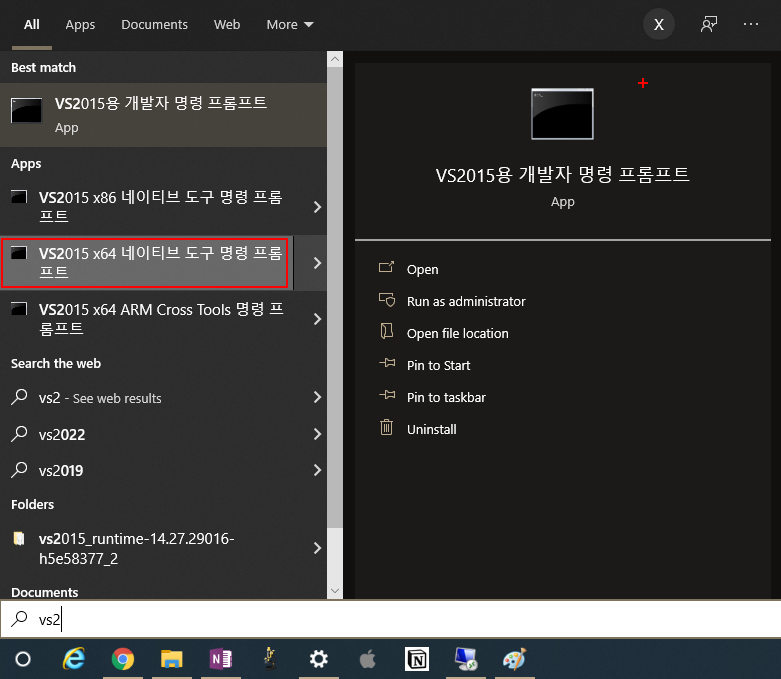Click the Open file location folder icon
Image resolution: width=781 pixels, height=679 pixels.
pyautogui.click(x=387, y=331)
